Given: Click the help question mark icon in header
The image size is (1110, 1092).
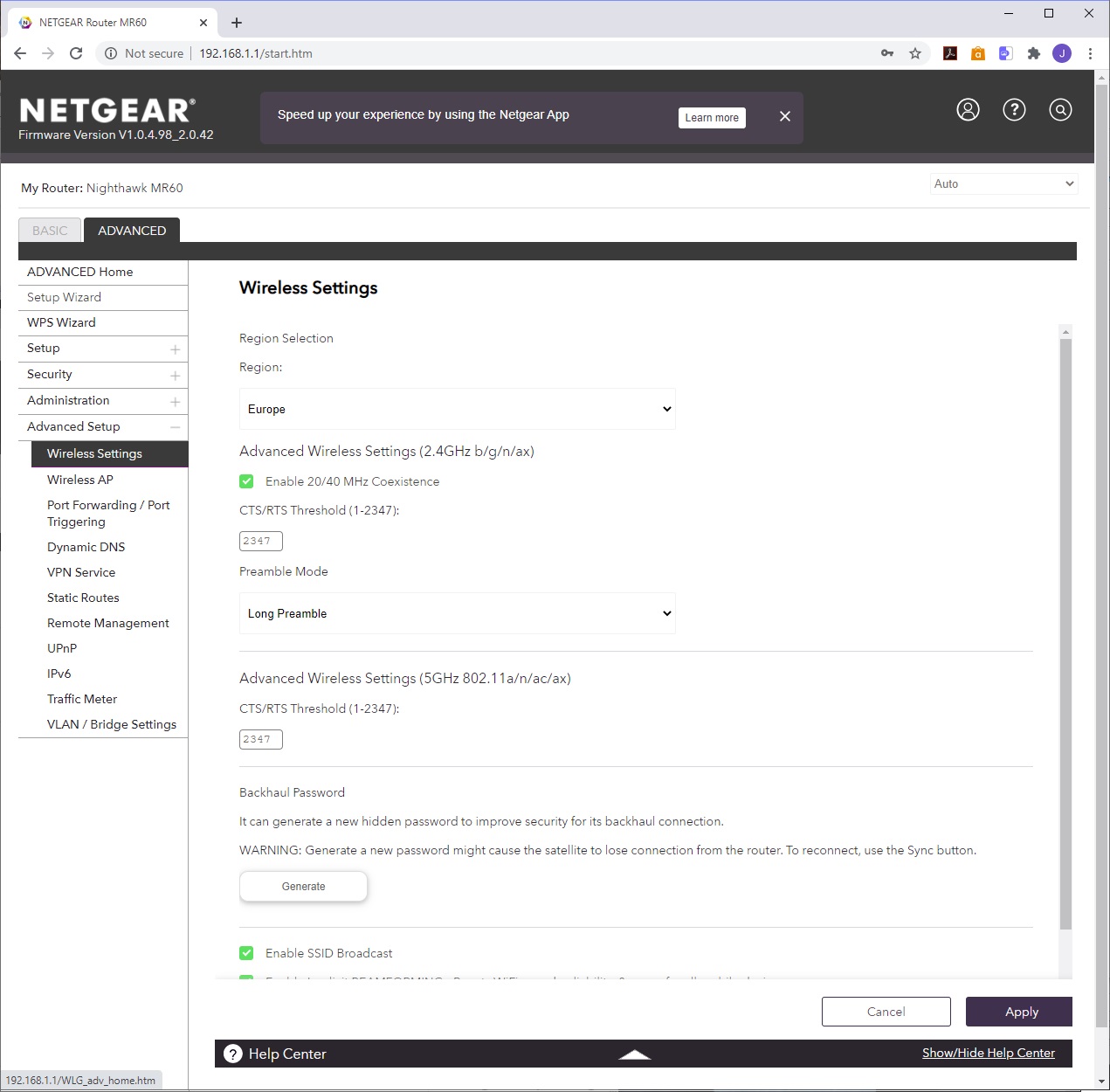Looking at the screenshot, I should tap(1014, 109).
